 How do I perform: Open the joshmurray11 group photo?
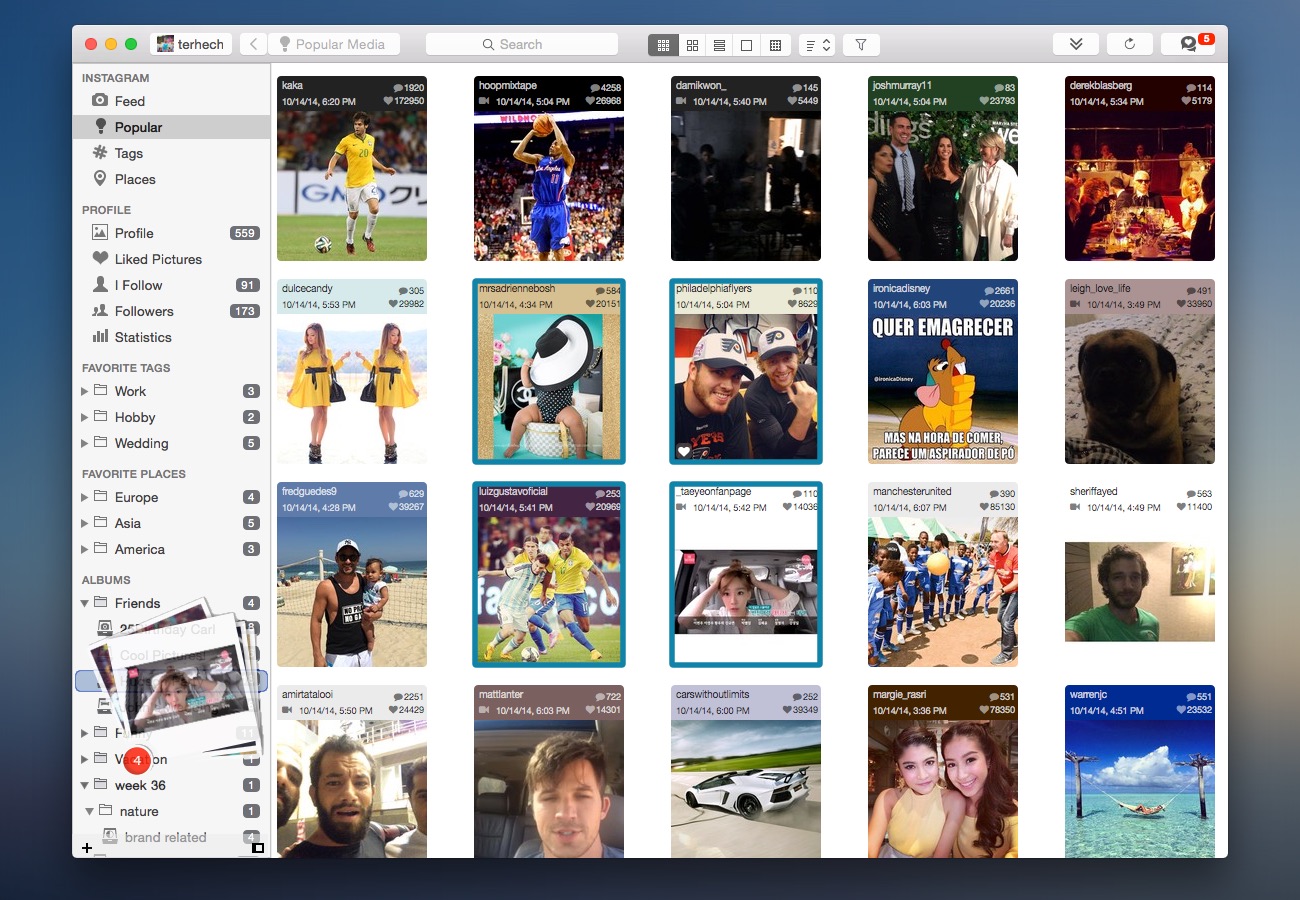tap(943, 169)
